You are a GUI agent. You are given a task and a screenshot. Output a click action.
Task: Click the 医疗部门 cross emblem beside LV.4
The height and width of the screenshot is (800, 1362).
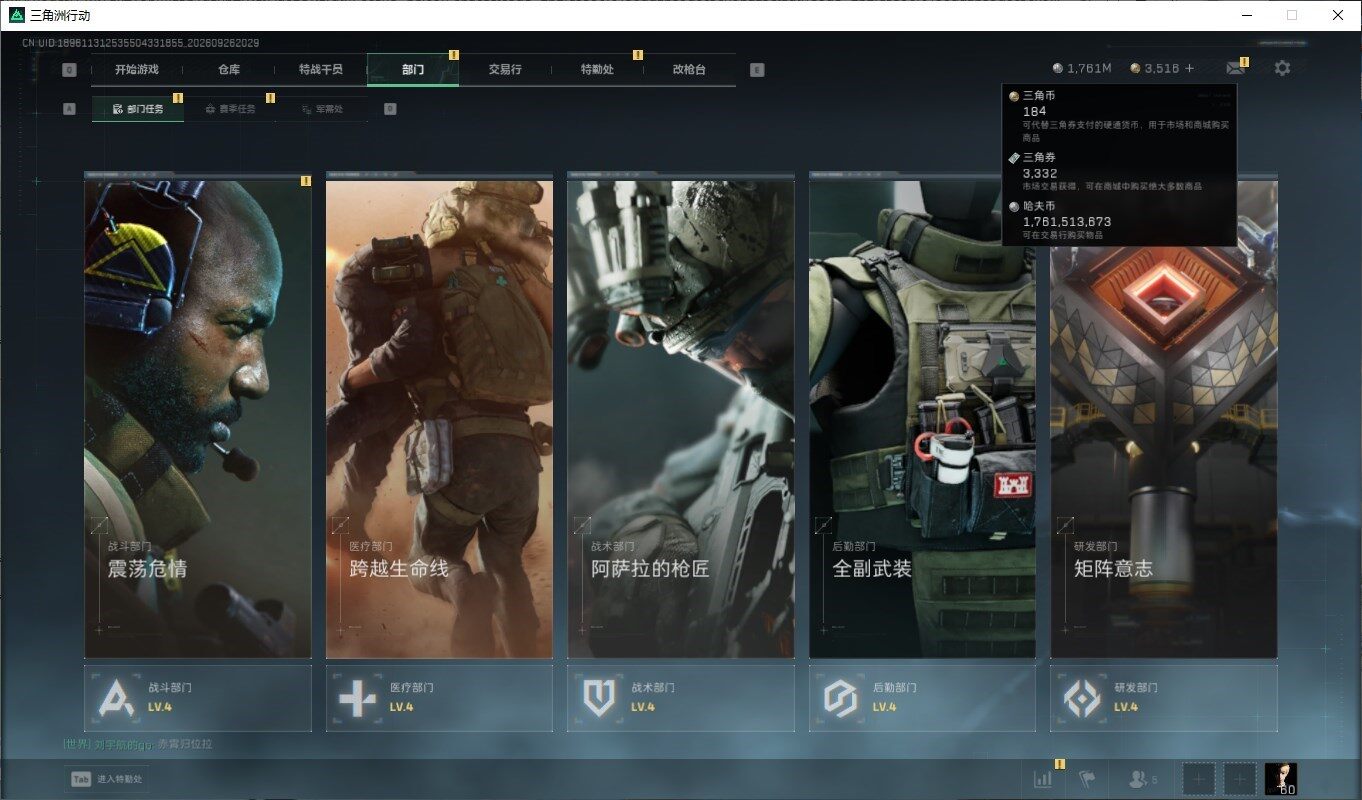tap(358, 697)
